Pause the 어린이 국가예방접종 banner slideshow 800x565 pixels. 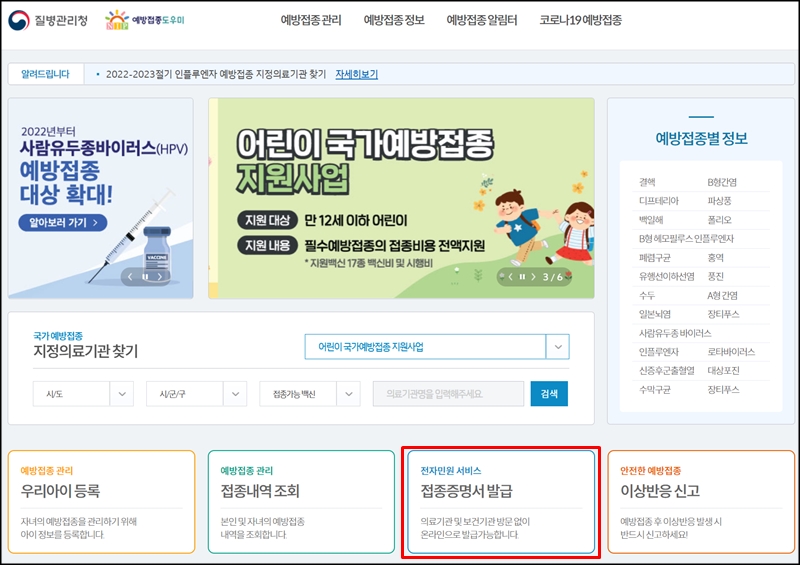click(522, 277)
